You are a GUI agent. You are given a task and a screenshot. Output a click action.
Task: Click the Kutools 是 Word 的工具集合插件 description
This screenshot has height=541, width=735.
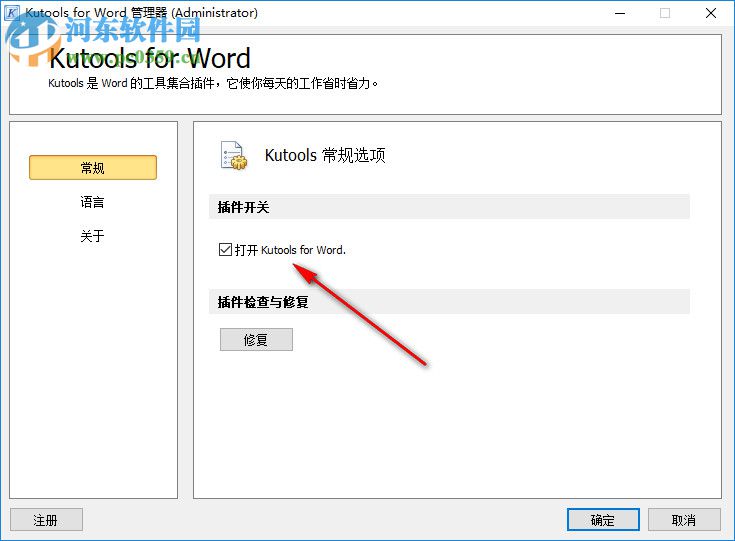(213, 83)
